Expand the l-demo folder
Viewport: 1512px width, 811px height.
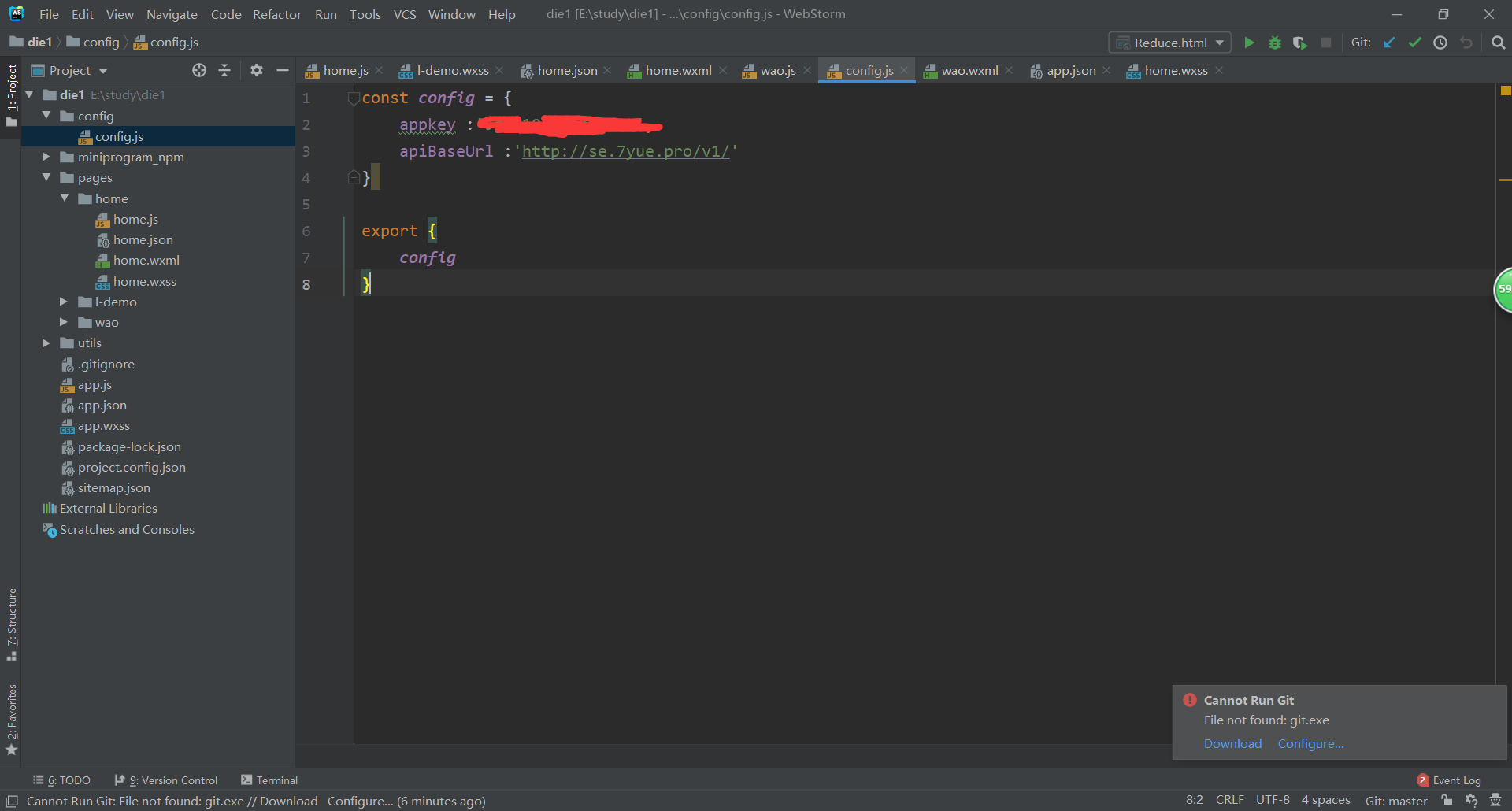click(x=65, y=302)
